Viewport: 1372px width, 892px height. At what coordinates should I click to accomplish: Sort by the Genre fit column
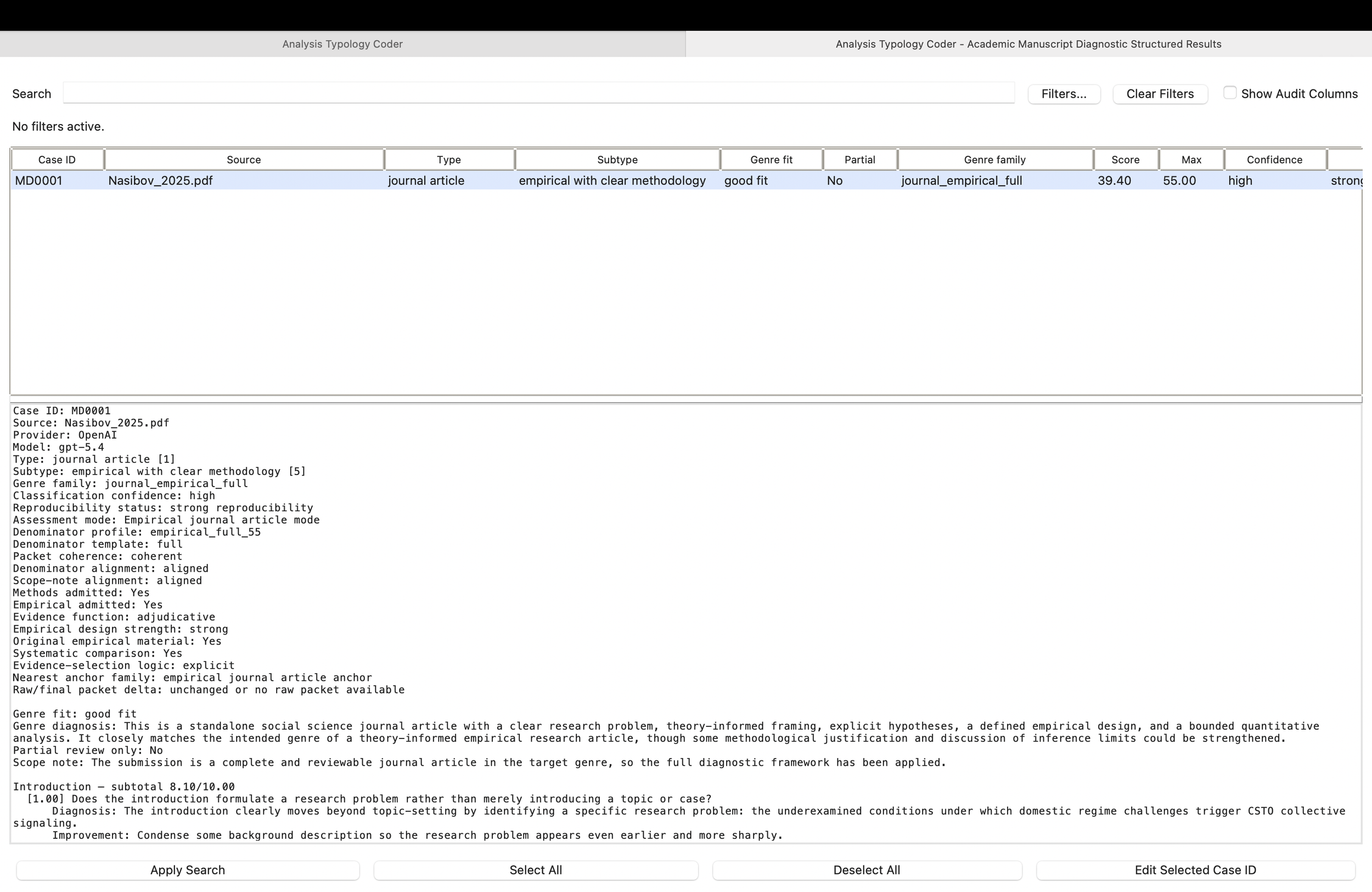coord(771,160)
